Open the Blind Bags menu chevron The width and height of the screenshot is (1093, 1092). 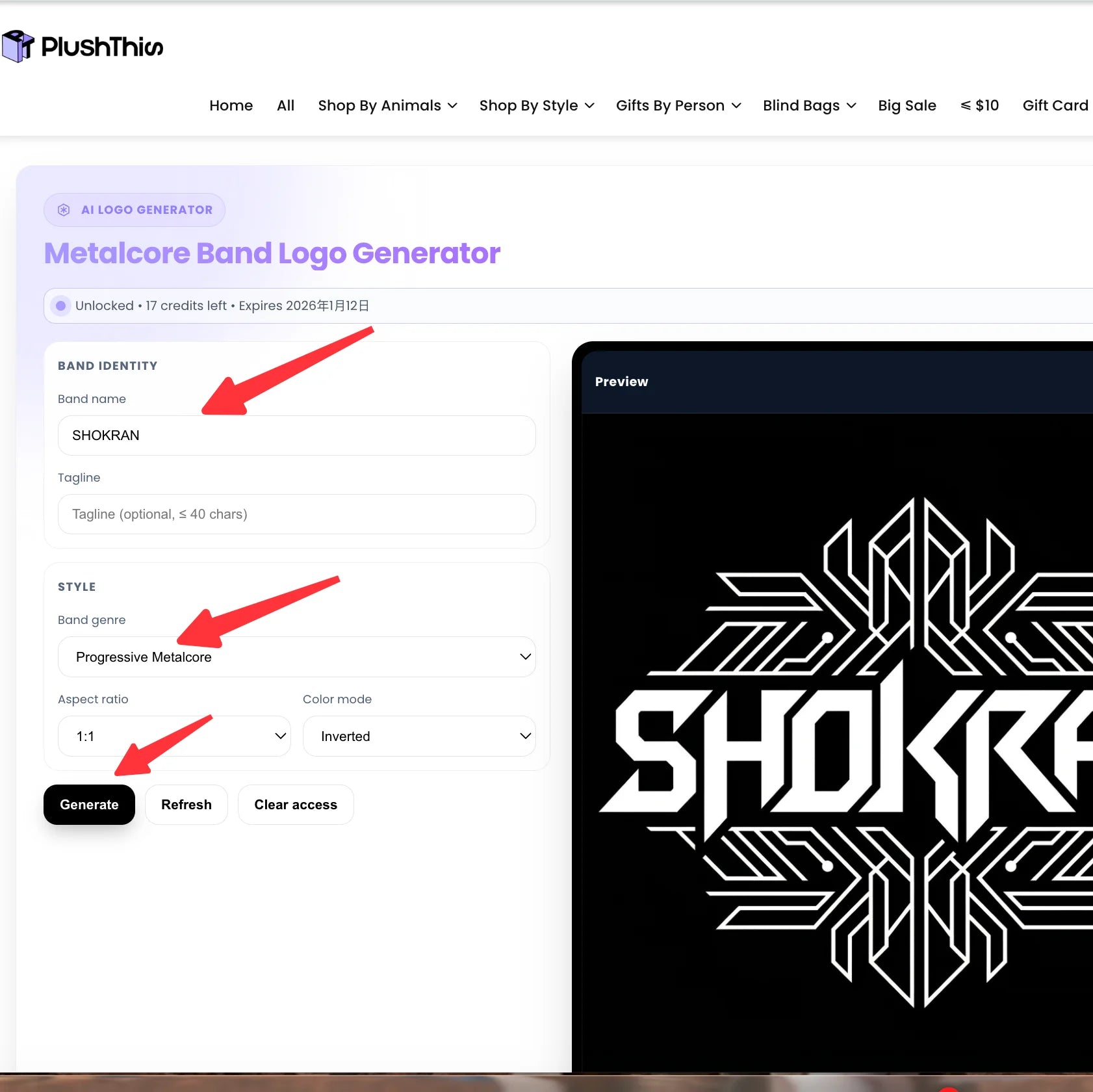(x=851, y=106)
